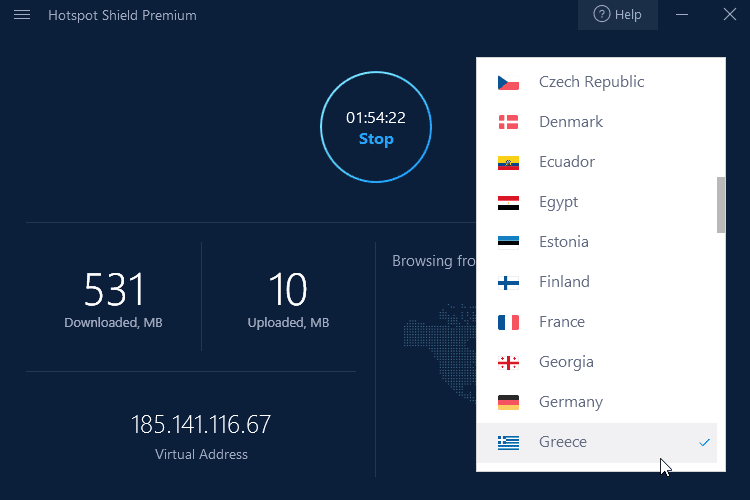
Task: Open the hamburger menu
Action: tap(22, 15)
